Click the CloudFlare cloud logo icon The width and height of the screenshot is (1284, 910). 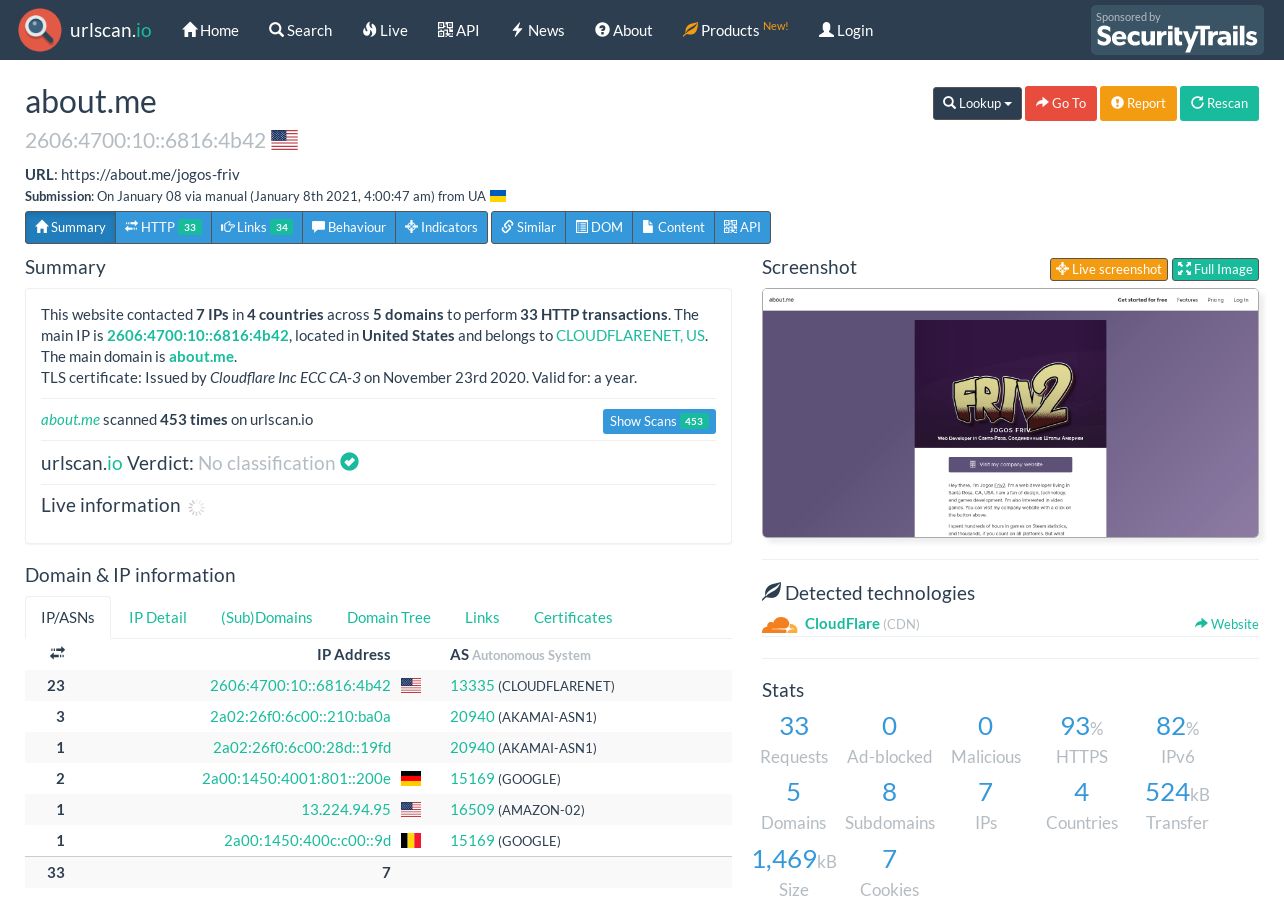click(780, 625)
